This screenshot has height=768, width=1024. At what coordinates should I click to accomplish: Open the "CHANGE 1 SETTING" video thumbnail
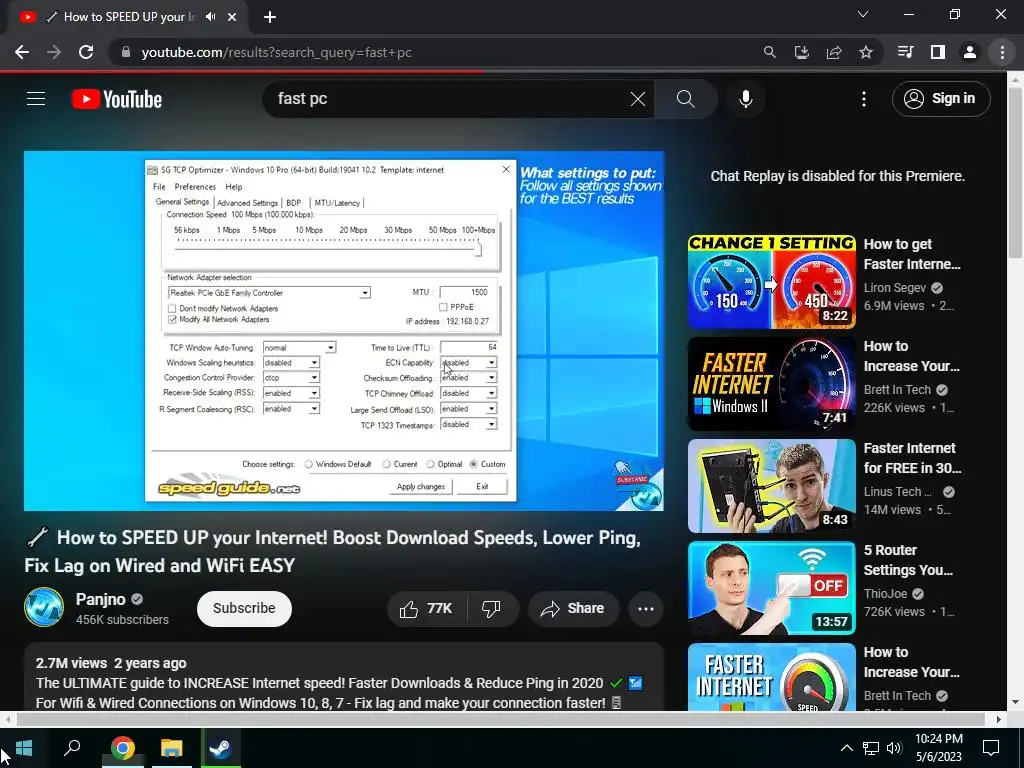point(771,281)
